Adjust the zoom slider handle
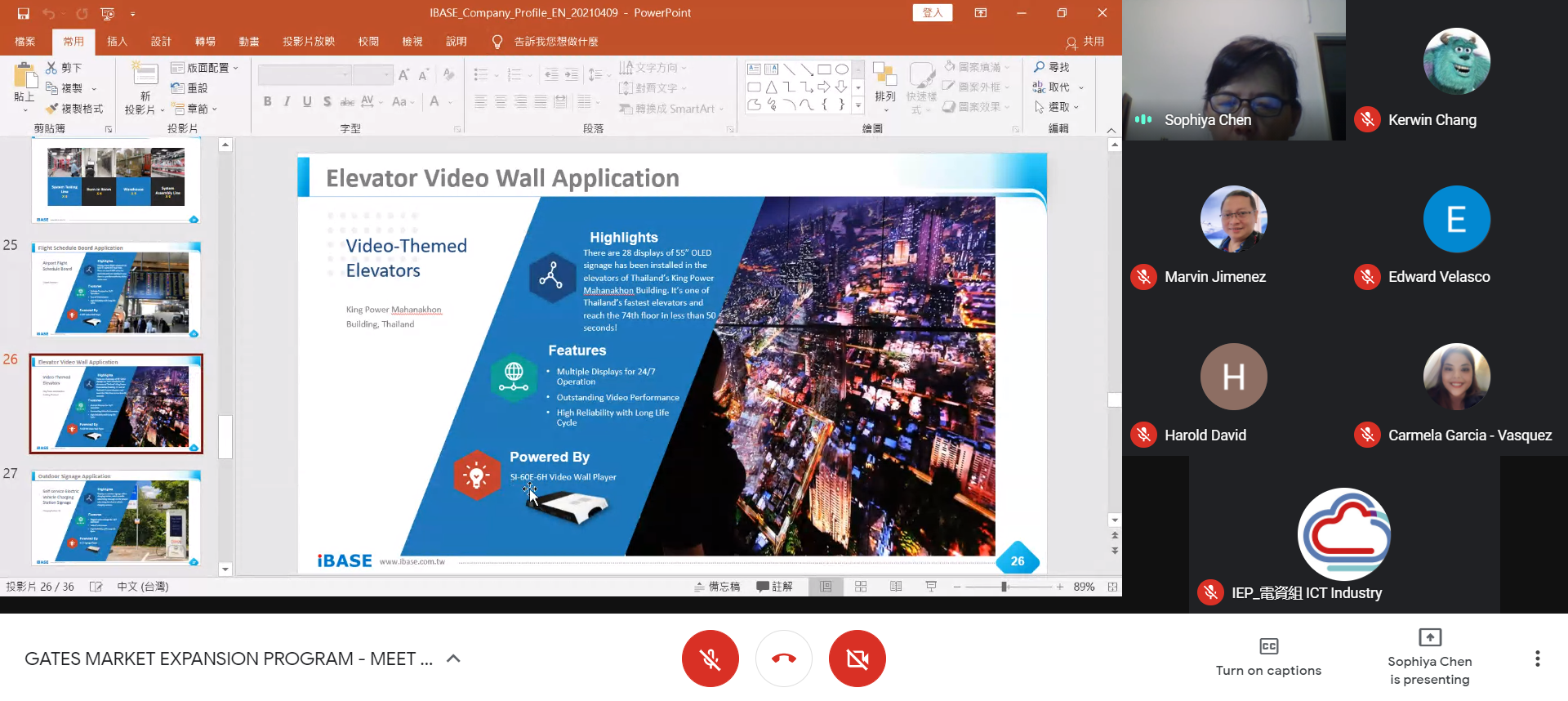 [x=1004, y=587]
